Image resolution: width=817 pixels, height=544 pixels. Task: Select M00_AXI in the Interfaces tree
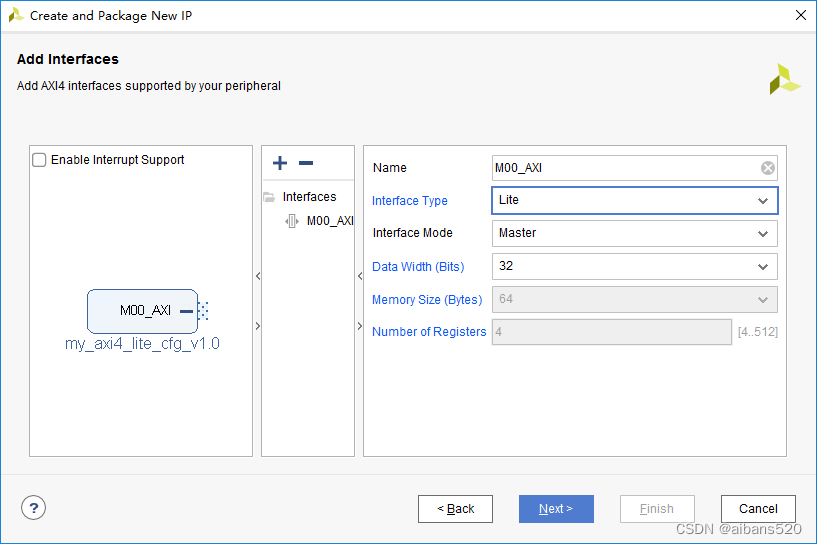click(x=329, y=221)
